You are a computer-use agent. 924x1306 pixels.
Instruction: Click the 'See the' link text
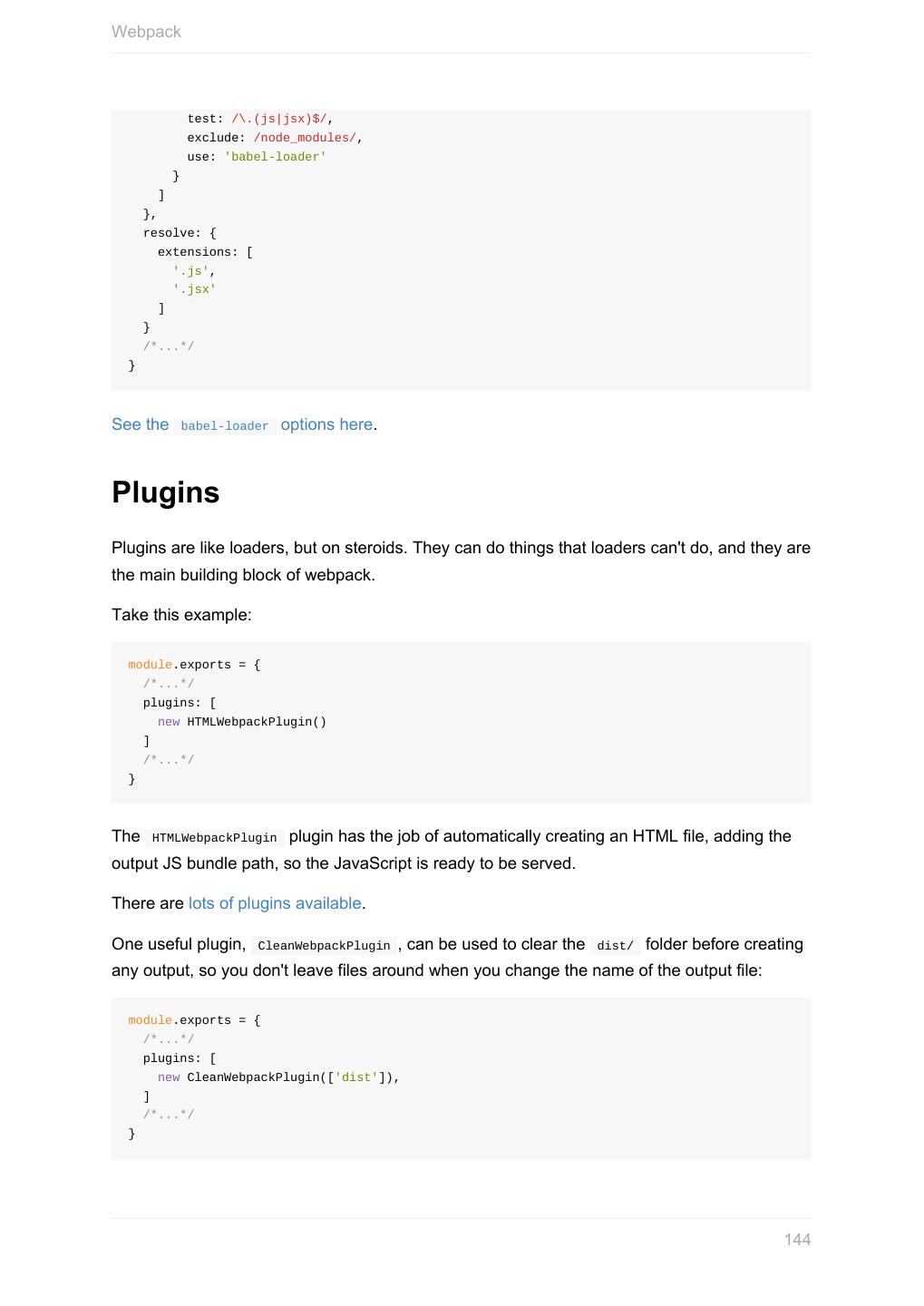[140, 424]
